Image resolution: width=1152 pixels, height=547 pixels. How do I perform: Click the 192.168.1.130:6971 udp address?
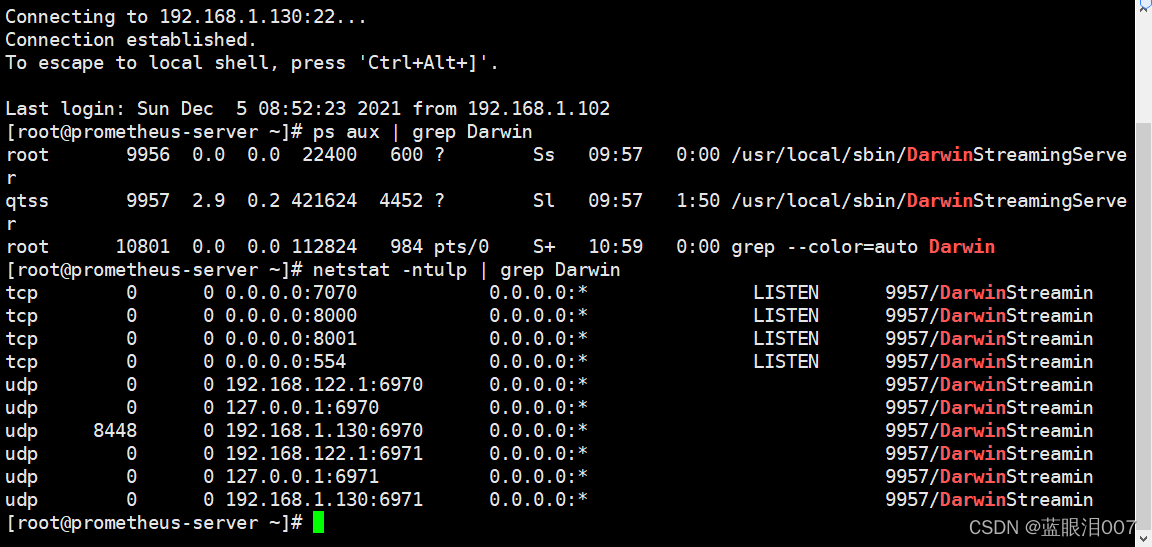tap(324, 500)
